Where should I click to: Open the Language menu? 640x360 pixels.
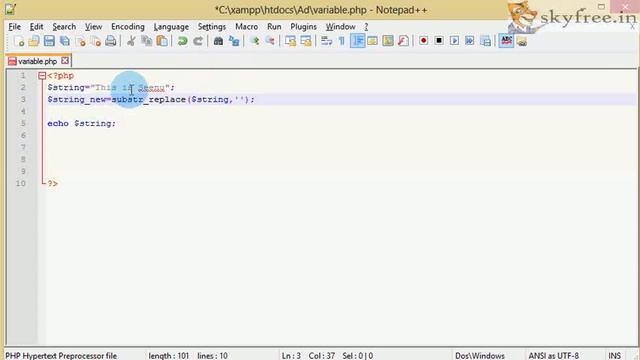tap(171, 27)
